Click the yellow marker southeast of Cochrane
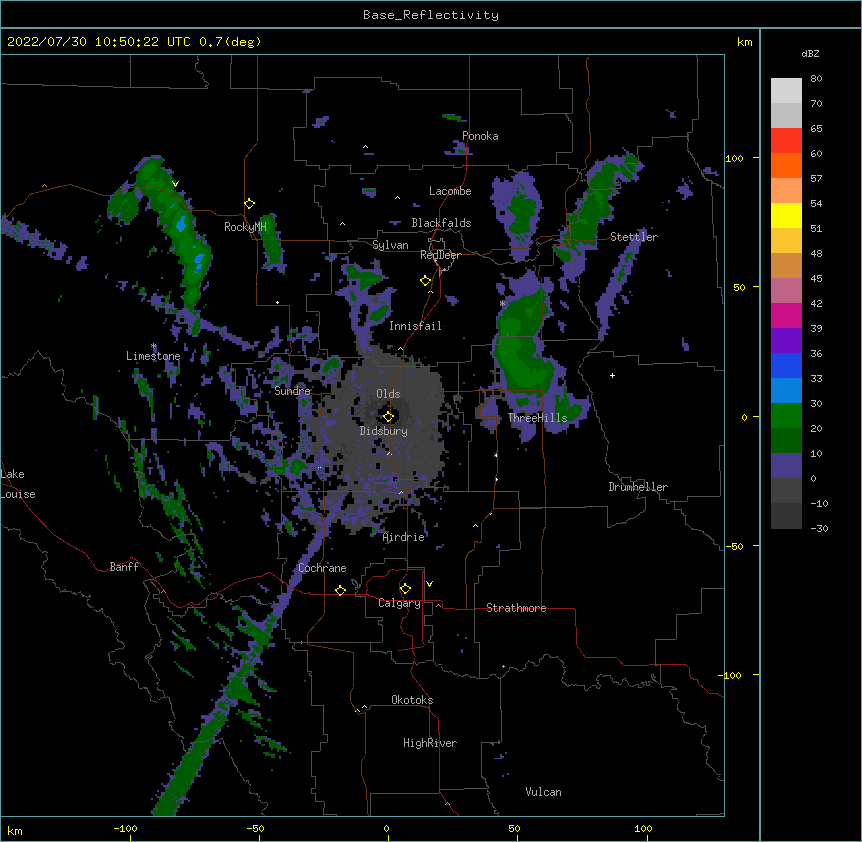 pyautogui.click(x=340, y=590)
